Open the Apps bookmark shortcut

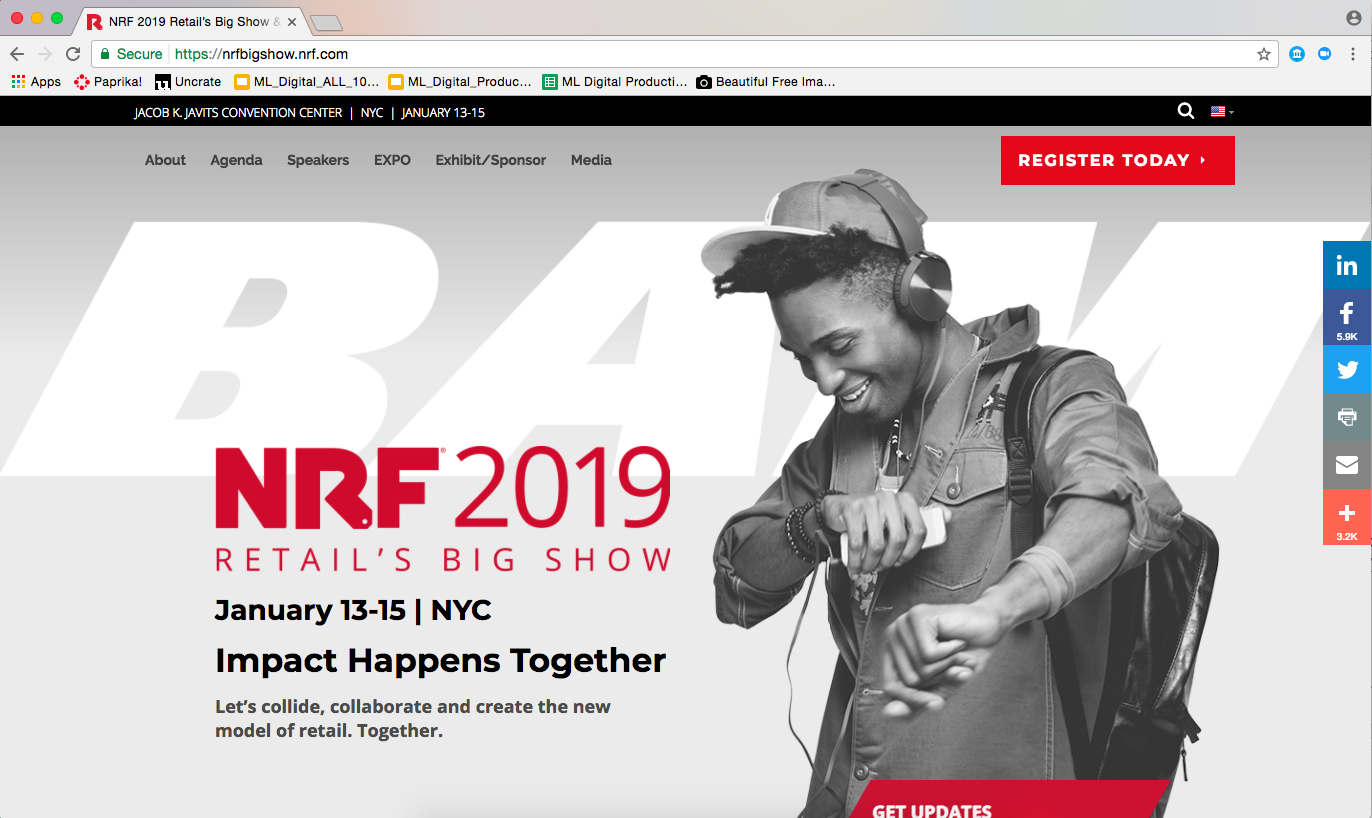pos(36,82)
